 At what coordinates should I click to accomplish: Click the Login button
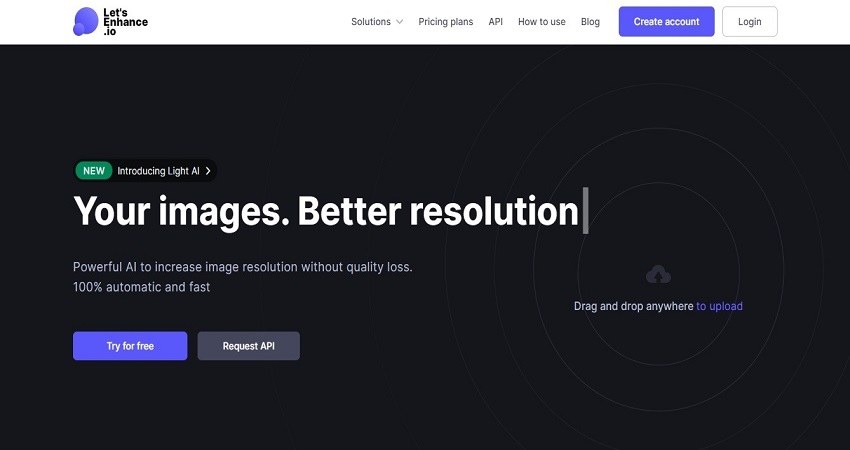[750, 22]
